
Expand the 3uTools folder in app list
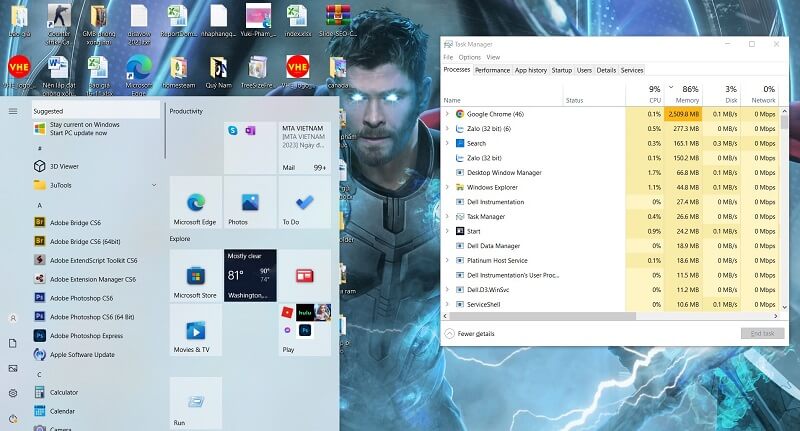pyautogui.click(x=154, y=185)
